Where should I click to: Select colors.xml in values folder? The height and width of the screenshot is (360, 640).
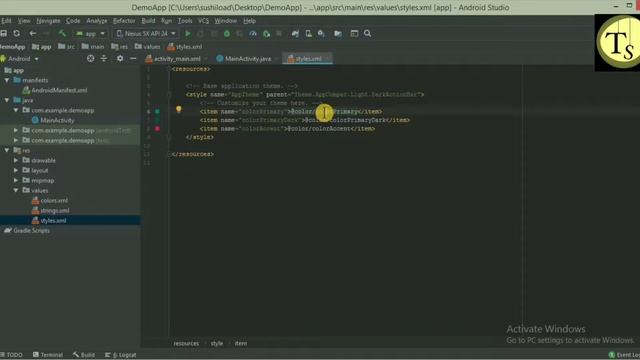click(x=54, y=200)
